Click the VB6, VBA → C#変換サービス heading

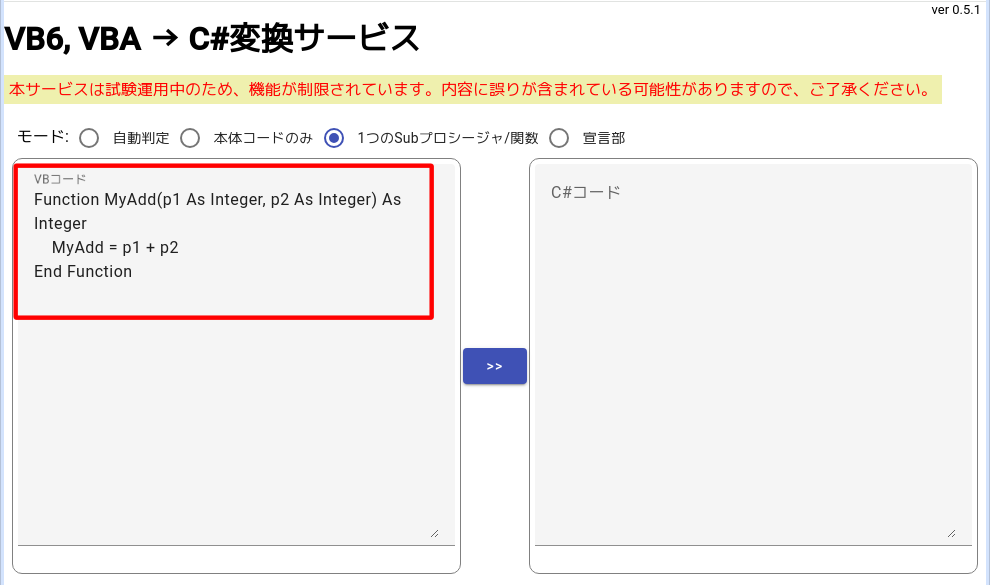tap(212, 38)
